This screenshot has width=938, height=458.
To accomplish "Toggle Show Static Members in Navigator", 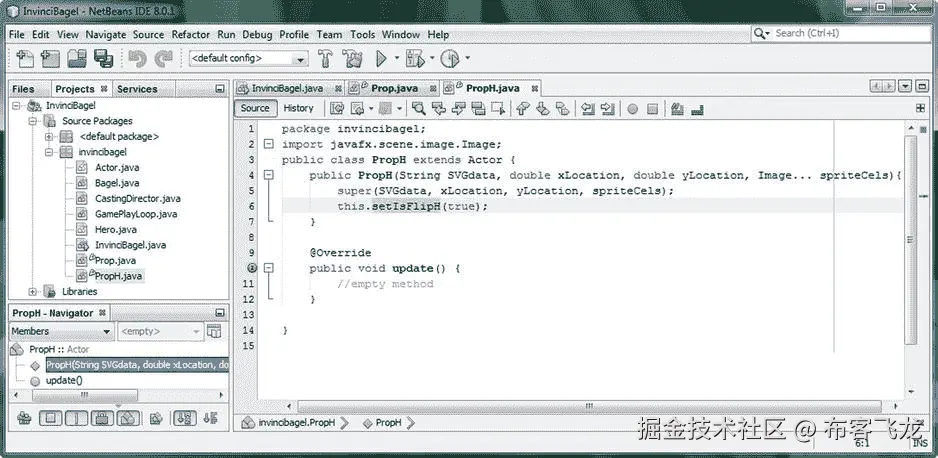I will pyautogui.click(x=77, y=419).
